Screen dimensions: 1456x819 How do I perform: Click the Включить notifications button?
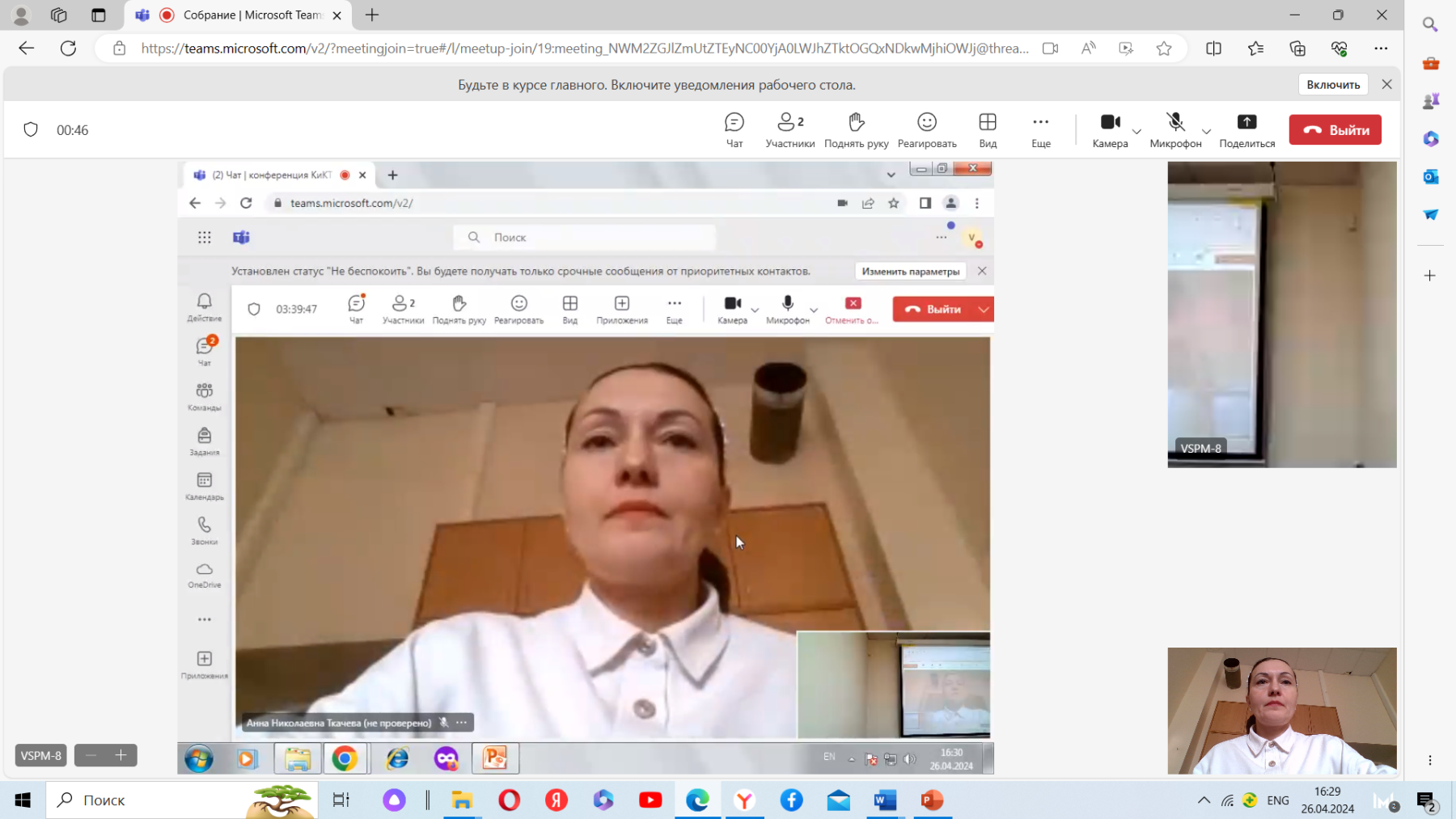coord(1333,84)
